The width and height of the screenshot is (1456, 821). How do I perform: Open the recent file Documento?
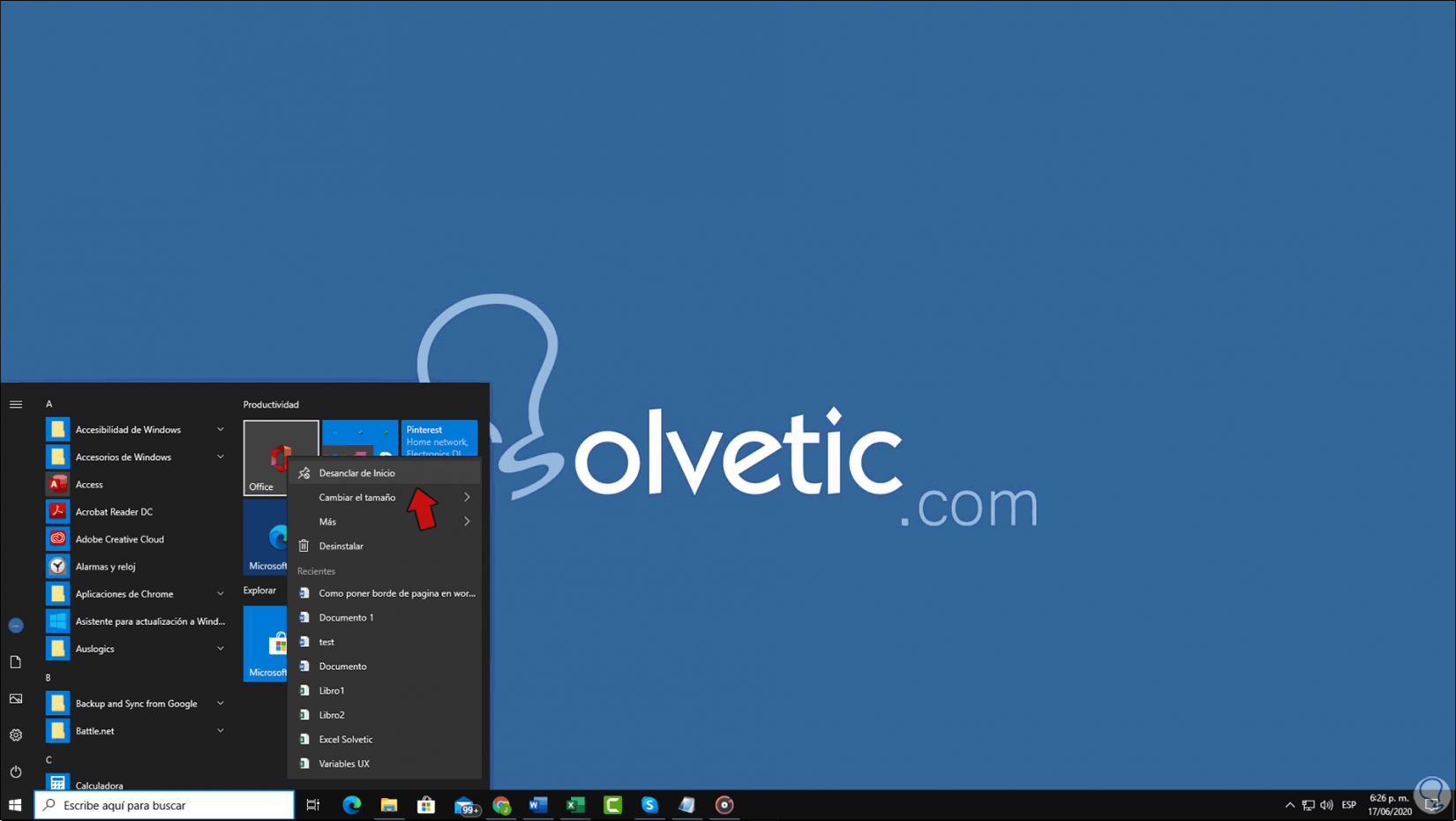(x=385, y=666)
